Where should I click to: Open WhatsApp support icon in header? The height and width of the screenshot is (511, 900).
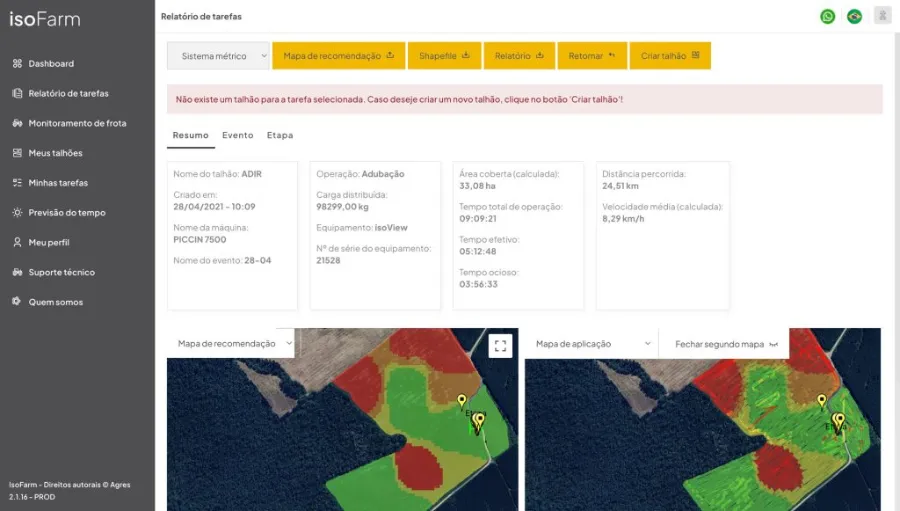tap(827, 16)
